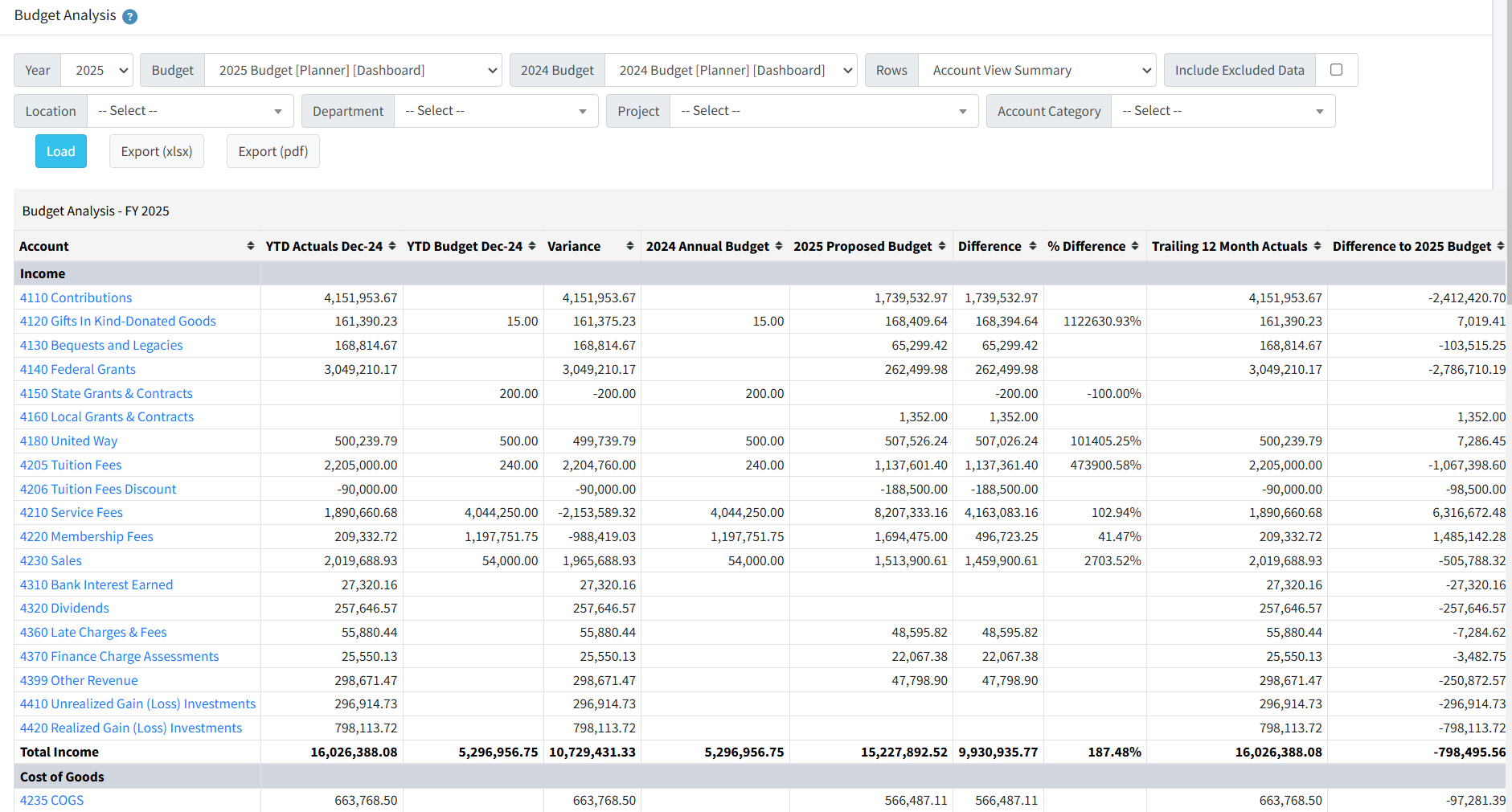
Task: Sort by Difference to 2025 Budget arrows
Action: (x=1501, y=246)
